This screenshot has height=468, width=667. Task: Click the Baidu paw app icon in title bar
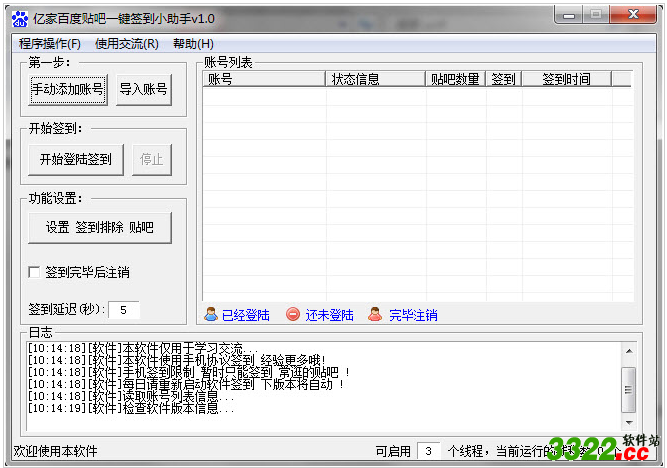20,19
